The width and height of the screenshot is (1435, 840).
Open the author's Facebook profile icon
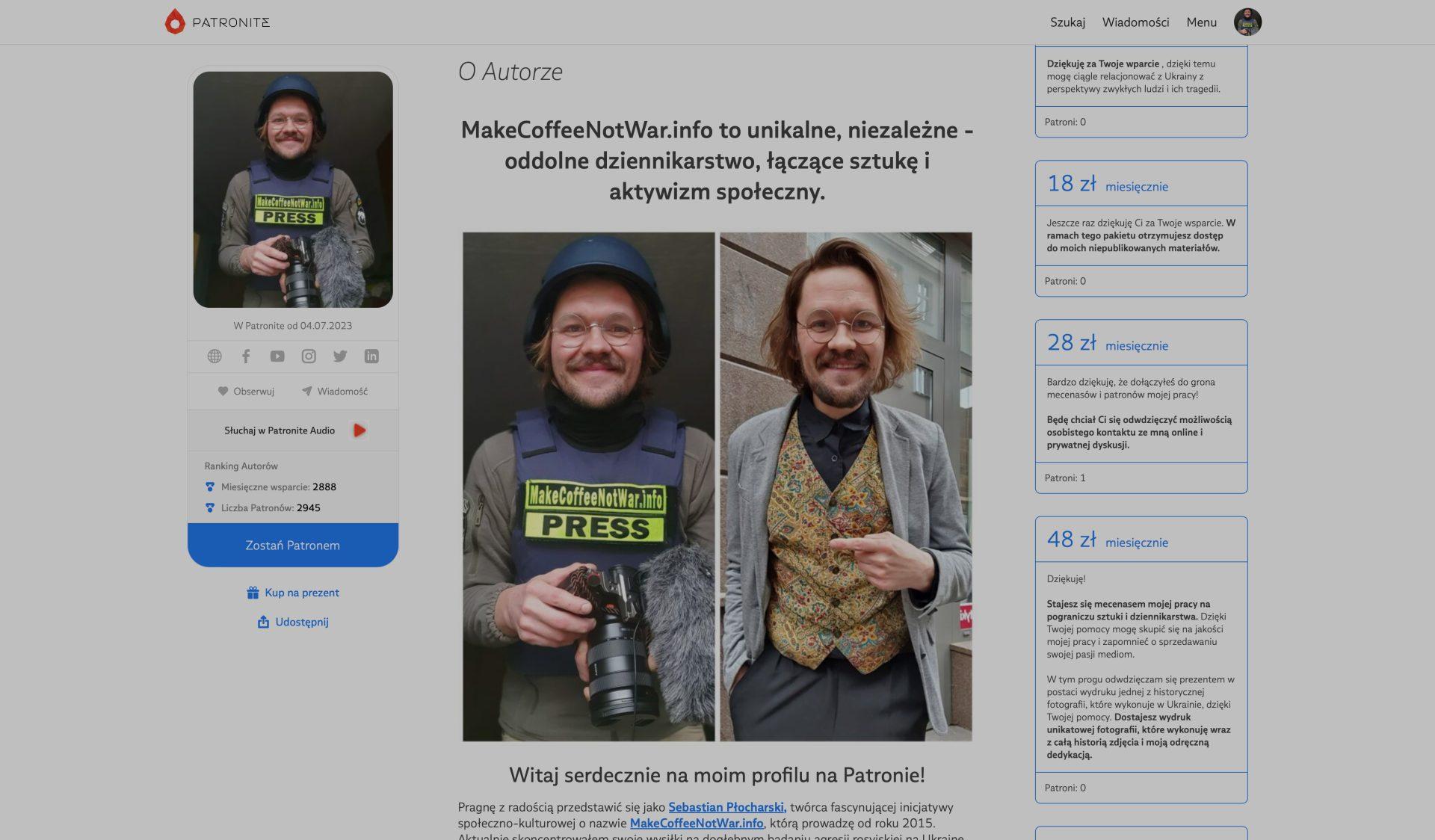246,356
